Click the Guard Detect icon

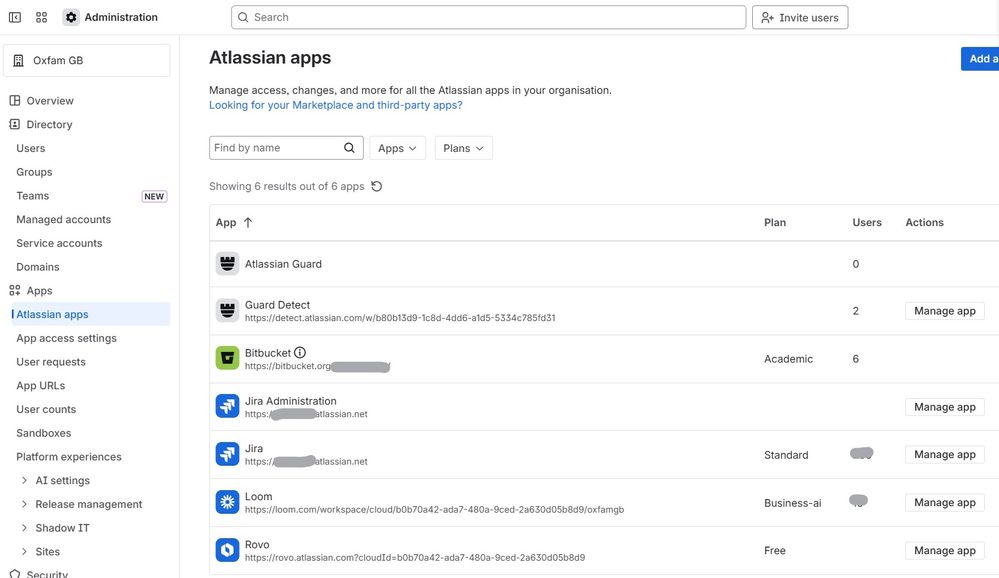227,311
